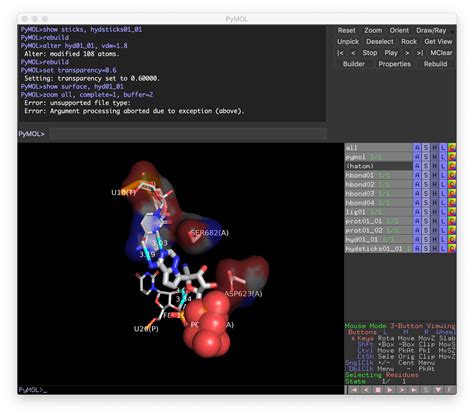Click the S sequence icon in bottom bar

point(426,390)
